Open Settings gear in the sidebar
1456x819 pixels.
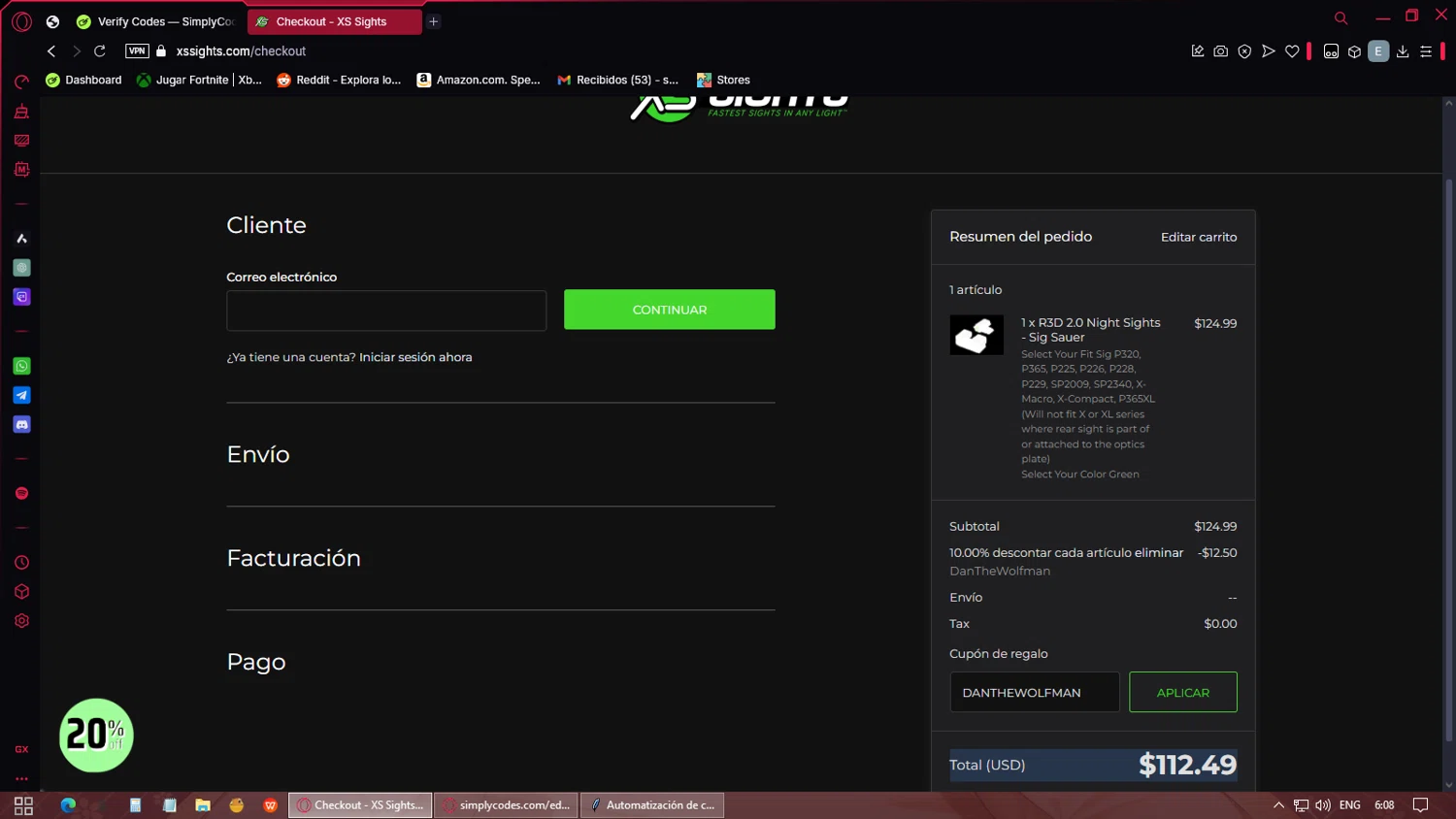[21, 621]
